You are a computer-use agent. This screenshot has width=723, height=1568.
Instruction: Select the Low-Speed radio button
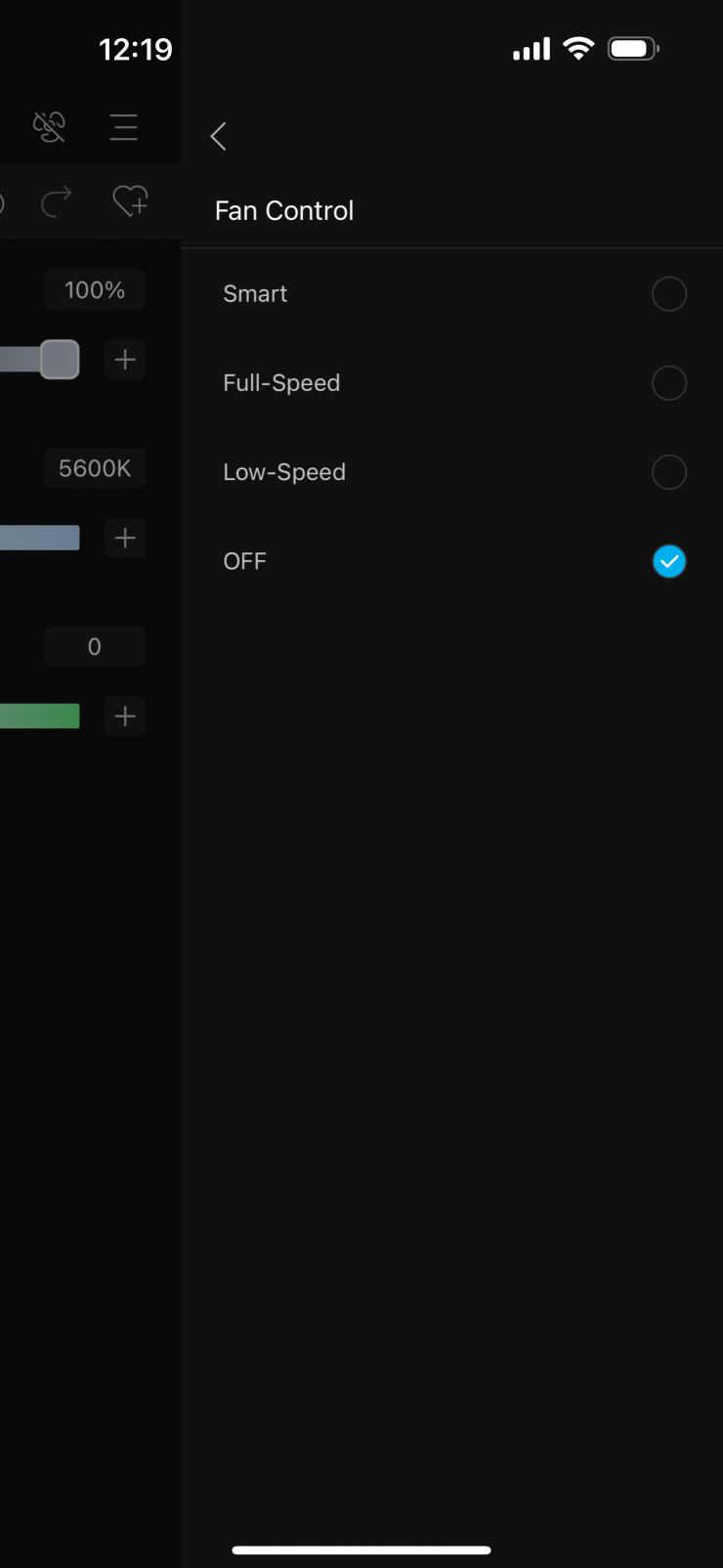(x=668, y=472)
